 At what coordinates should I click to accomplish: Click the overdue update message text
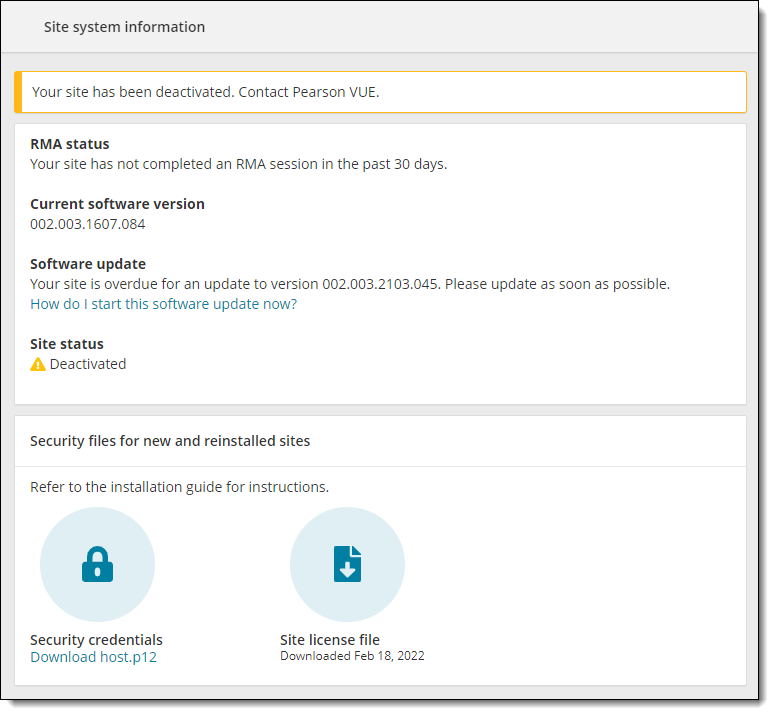pos(350,284)
